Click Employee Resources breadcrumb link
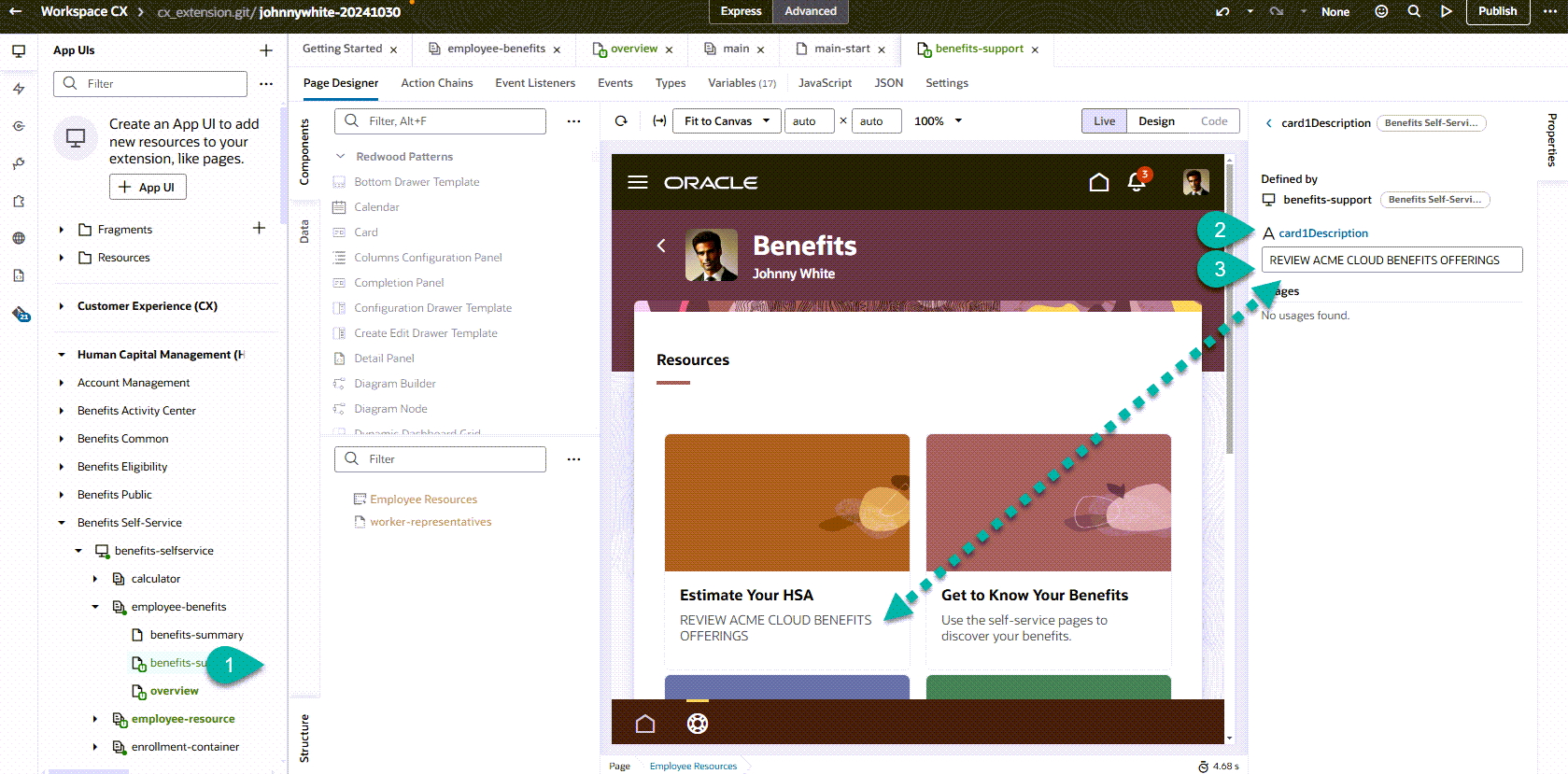The image size is (1568, 774). click(x=693, y=767)
